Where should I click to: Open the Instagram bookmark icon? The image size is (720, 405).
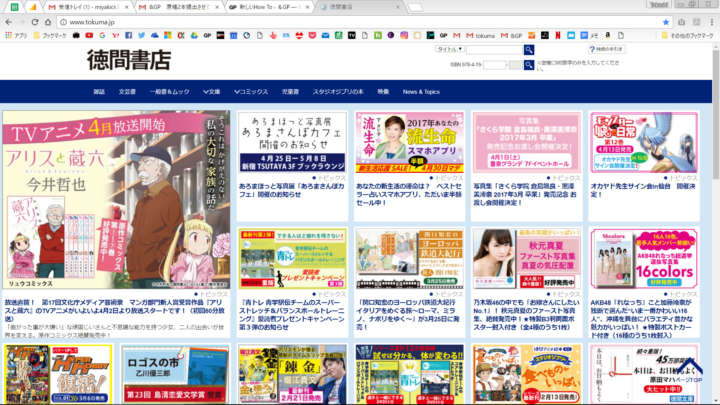click(404, 35)
